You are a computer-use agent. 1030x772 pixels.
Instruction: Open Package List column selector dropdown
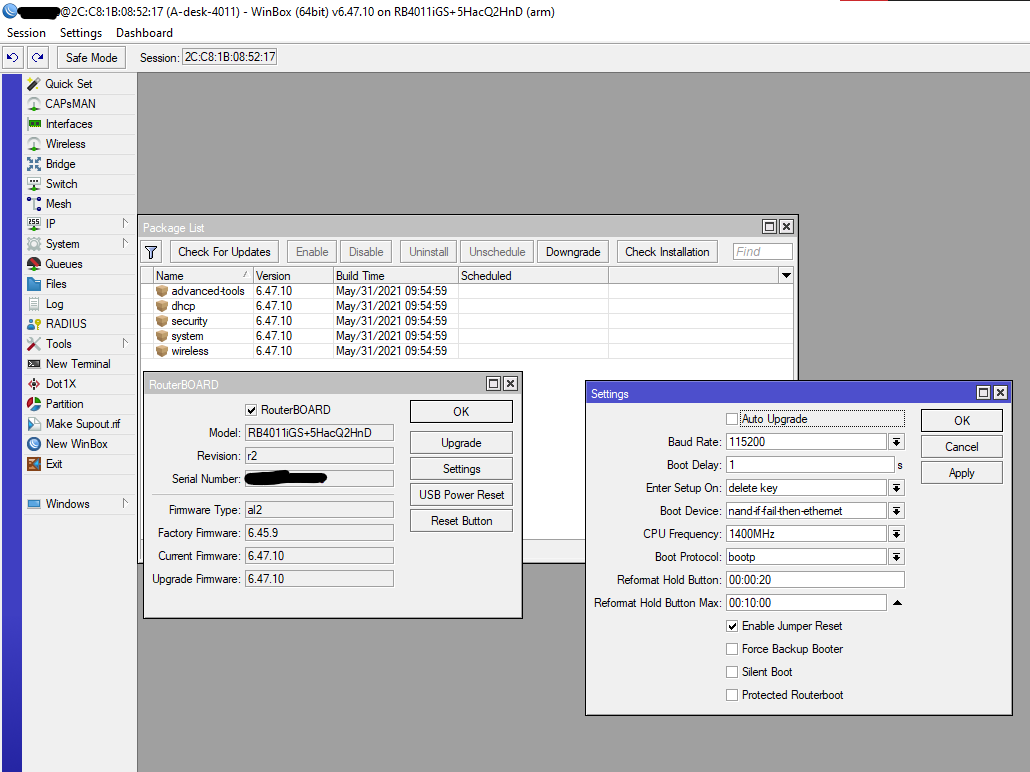click(786, 275)
